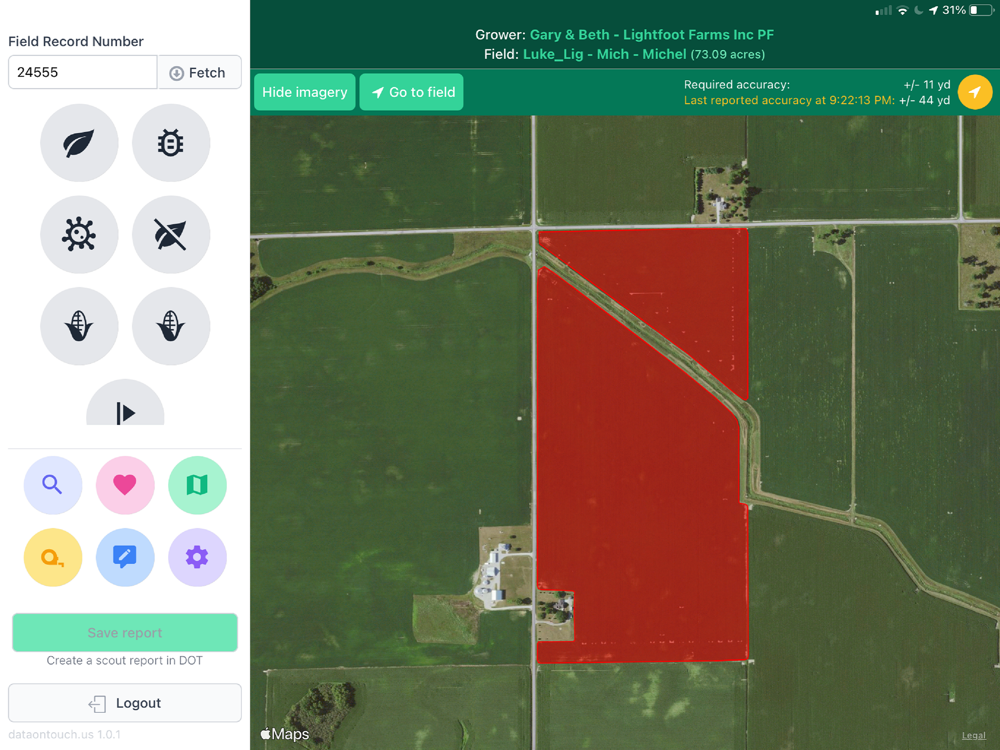Image resolution: width=1000 pixels, height=750 pixels.
Task: Tap the pink heart favorites button
Action: tap(125, 485)
